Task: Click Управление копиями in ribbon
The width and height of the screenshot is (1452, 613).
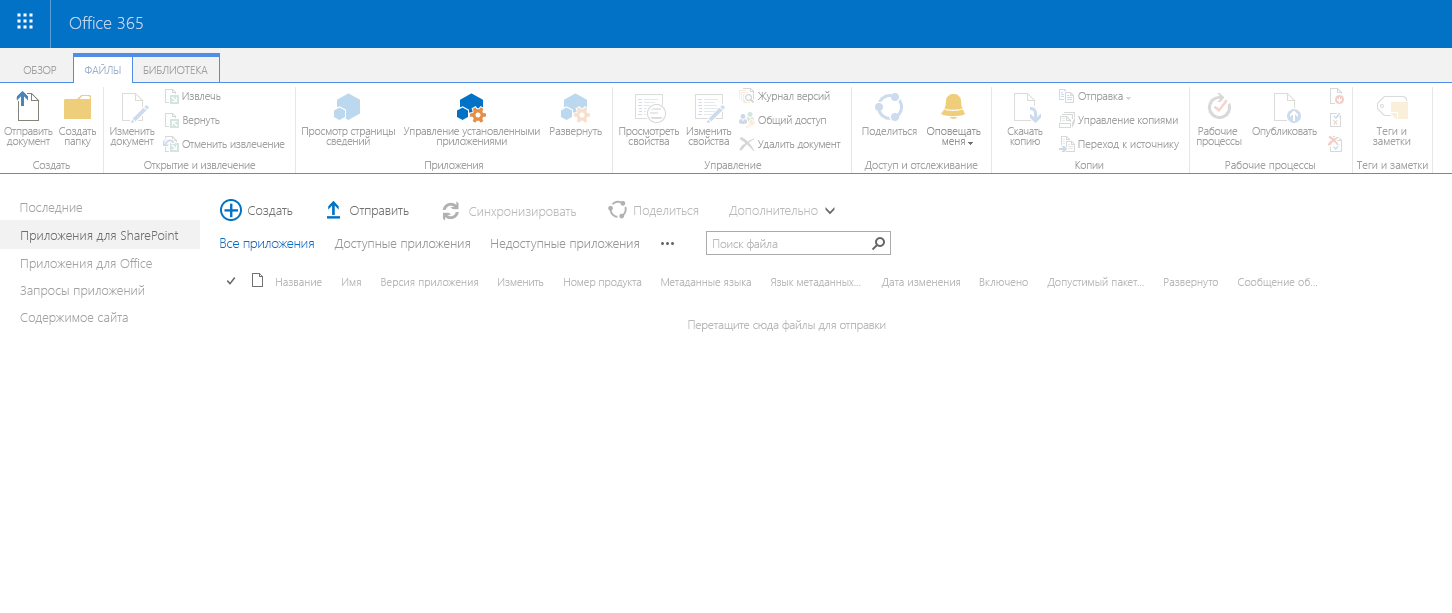Action: click(x=1119, y=120)
